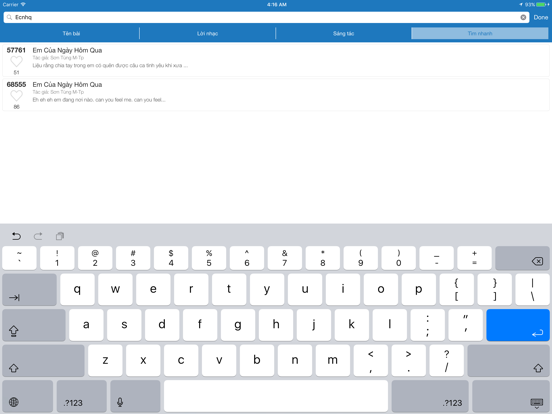Tap the letter n key
This screenshot has height=414, width=552.
point(295,360)
